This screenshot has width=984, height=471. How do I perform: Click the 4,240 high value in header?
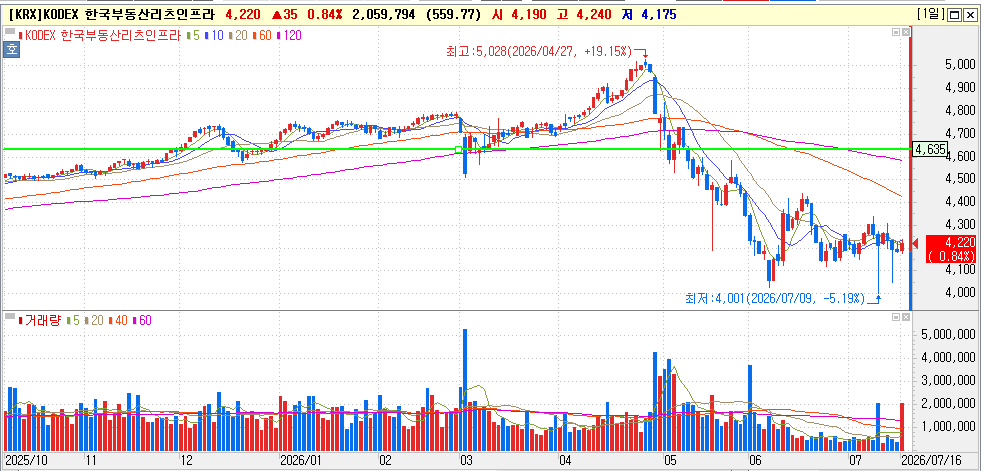coord(594,14)
